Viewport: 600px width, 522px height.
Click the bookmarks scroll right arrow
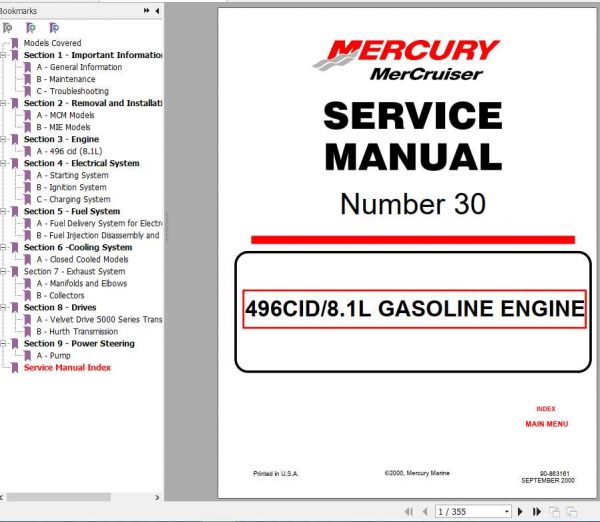coord(157,498)
